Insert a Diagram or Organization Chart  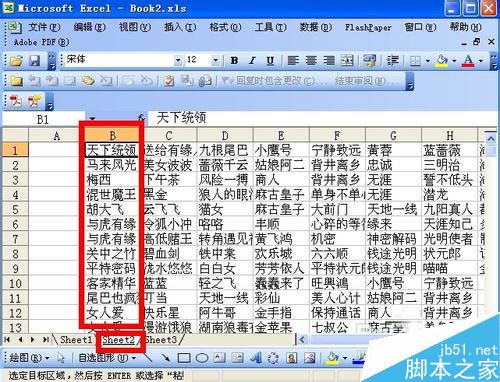pyautogui.click(x=273, y=358)
